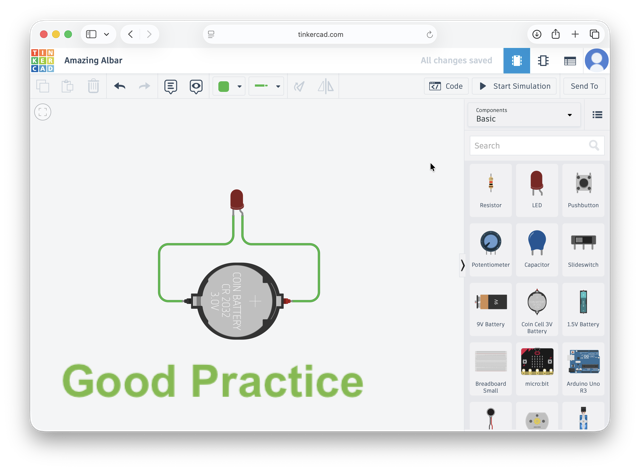Select the 1.5V Battery component
Viewport: 640px width, 471px height.
coord(583,309)
